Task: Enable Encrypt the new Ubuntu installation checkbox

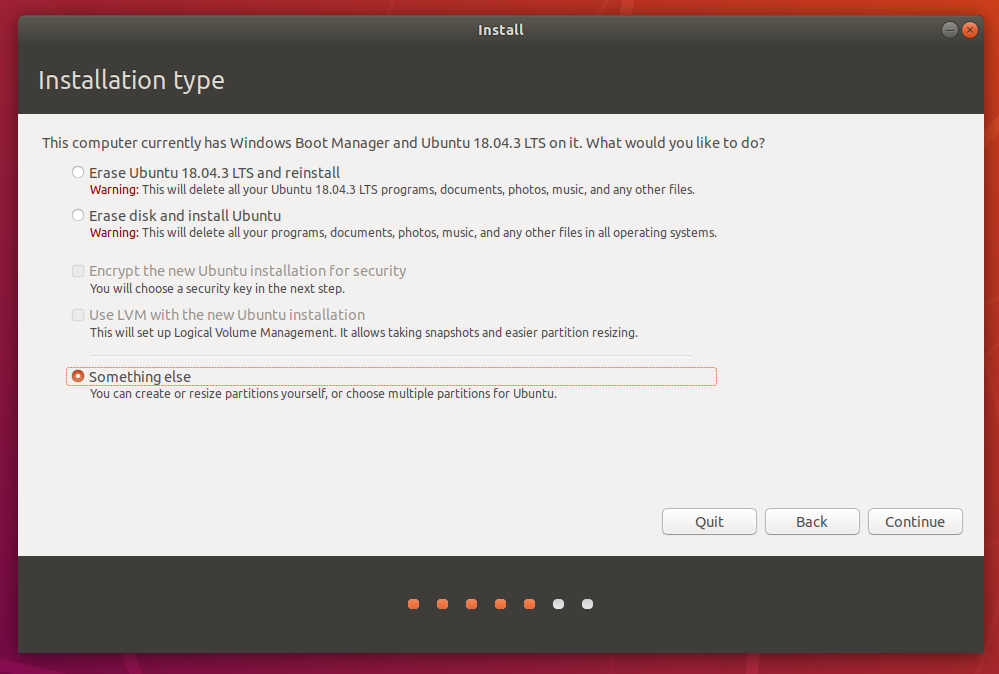Action: 78,271
